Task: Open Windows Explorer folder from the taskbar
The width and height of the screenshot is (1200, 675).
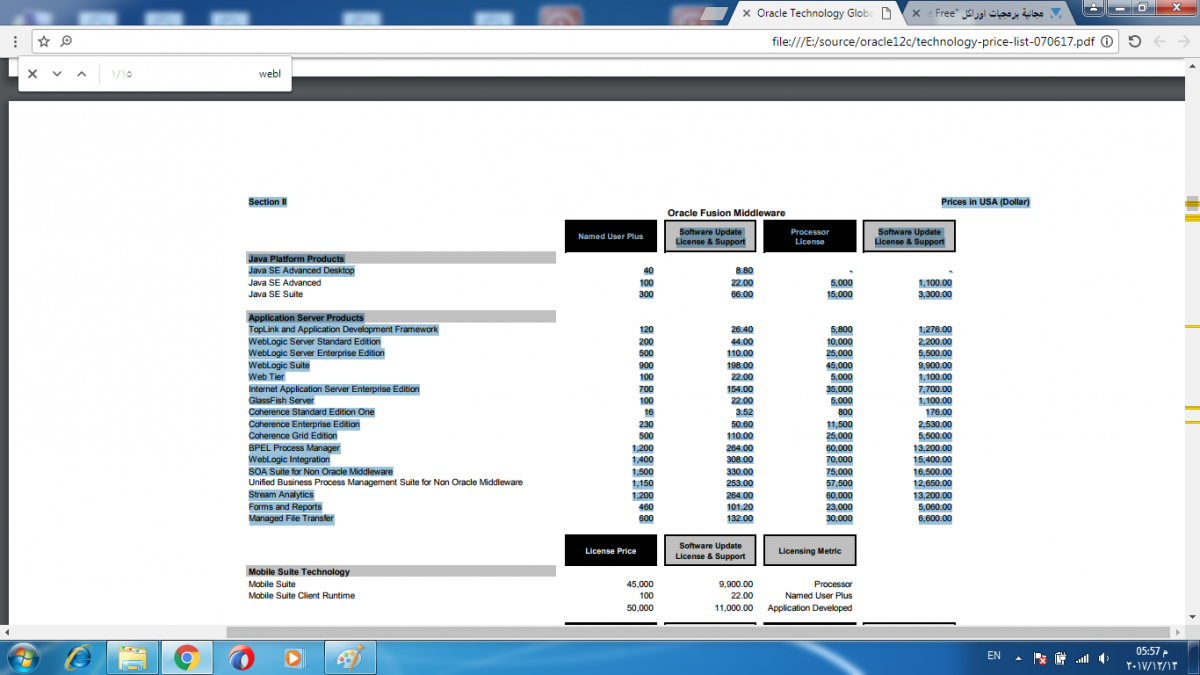Action: [132, 657]
